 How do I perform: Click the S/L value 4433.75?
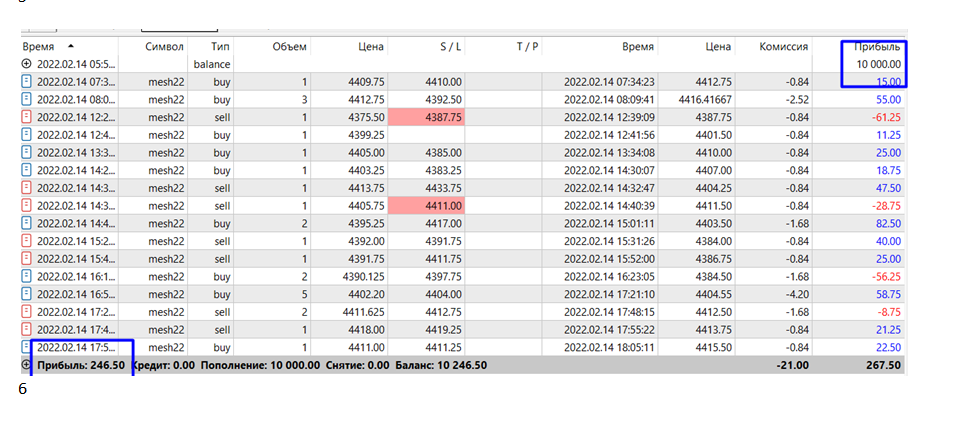[443, 188]
